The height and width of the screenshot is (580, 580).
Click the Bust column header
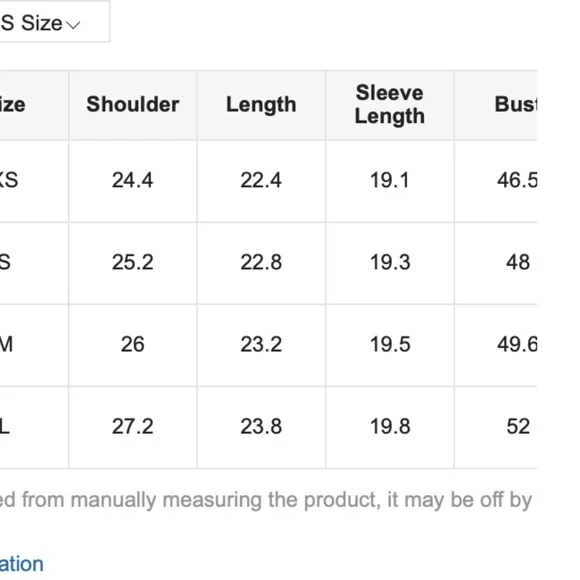click(516, 104)
